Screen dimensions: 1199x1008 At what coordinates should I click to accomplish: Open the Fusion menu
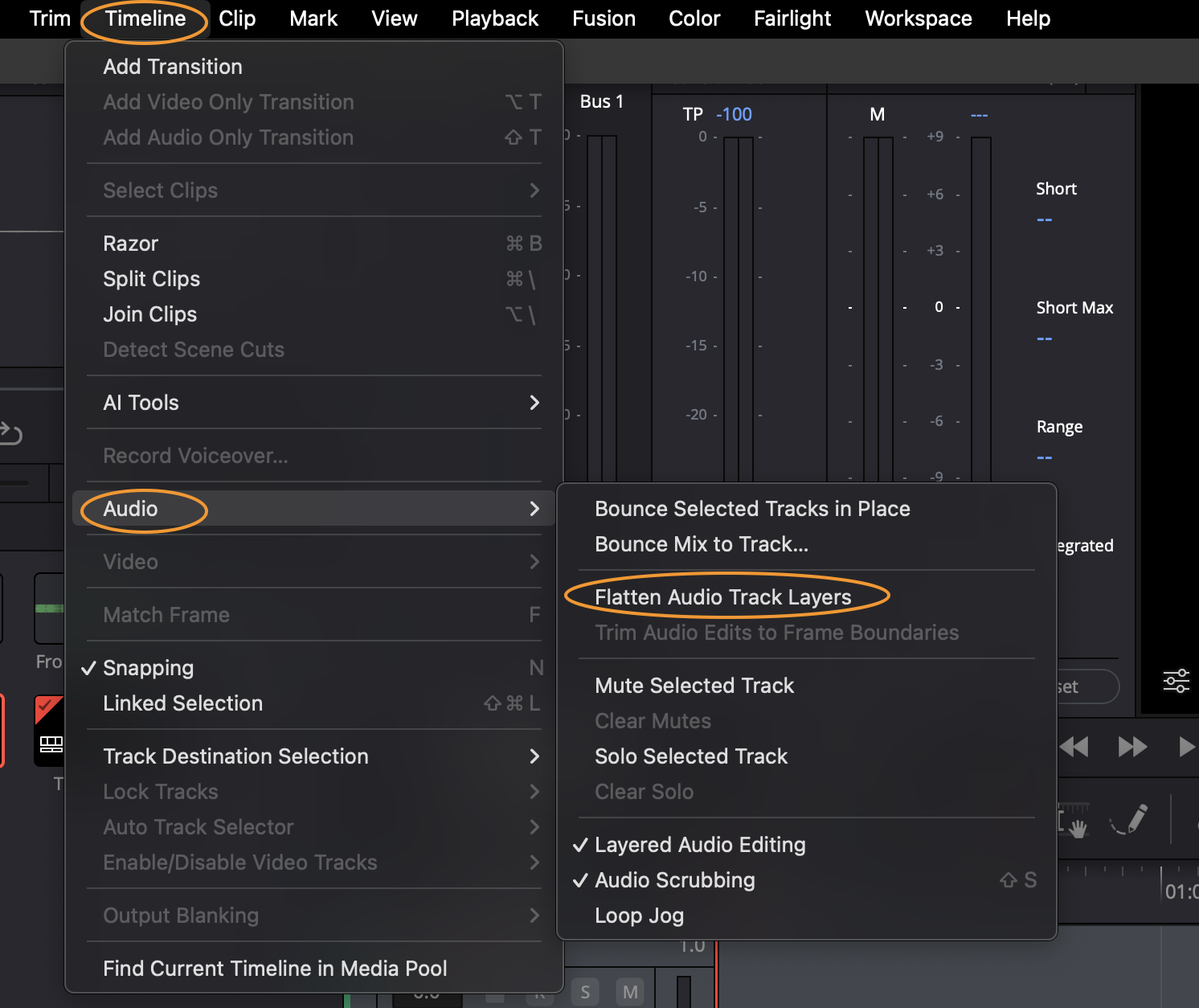coord(604,18)
